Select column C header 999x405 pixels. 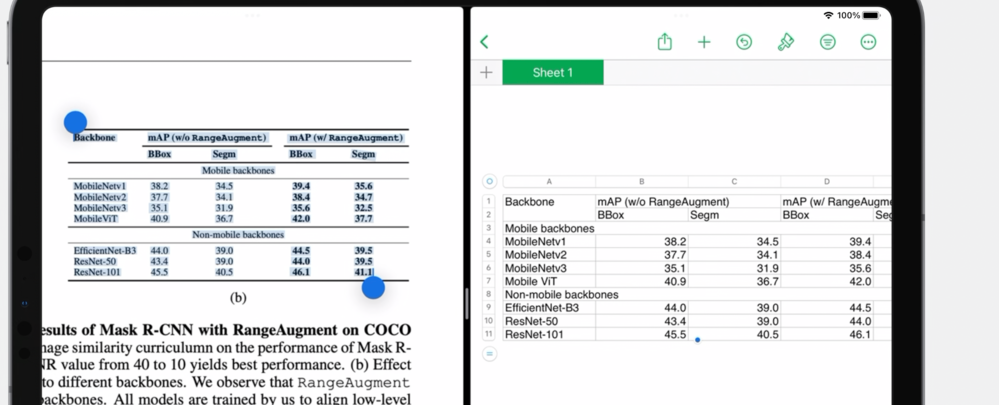pos(734,181)
